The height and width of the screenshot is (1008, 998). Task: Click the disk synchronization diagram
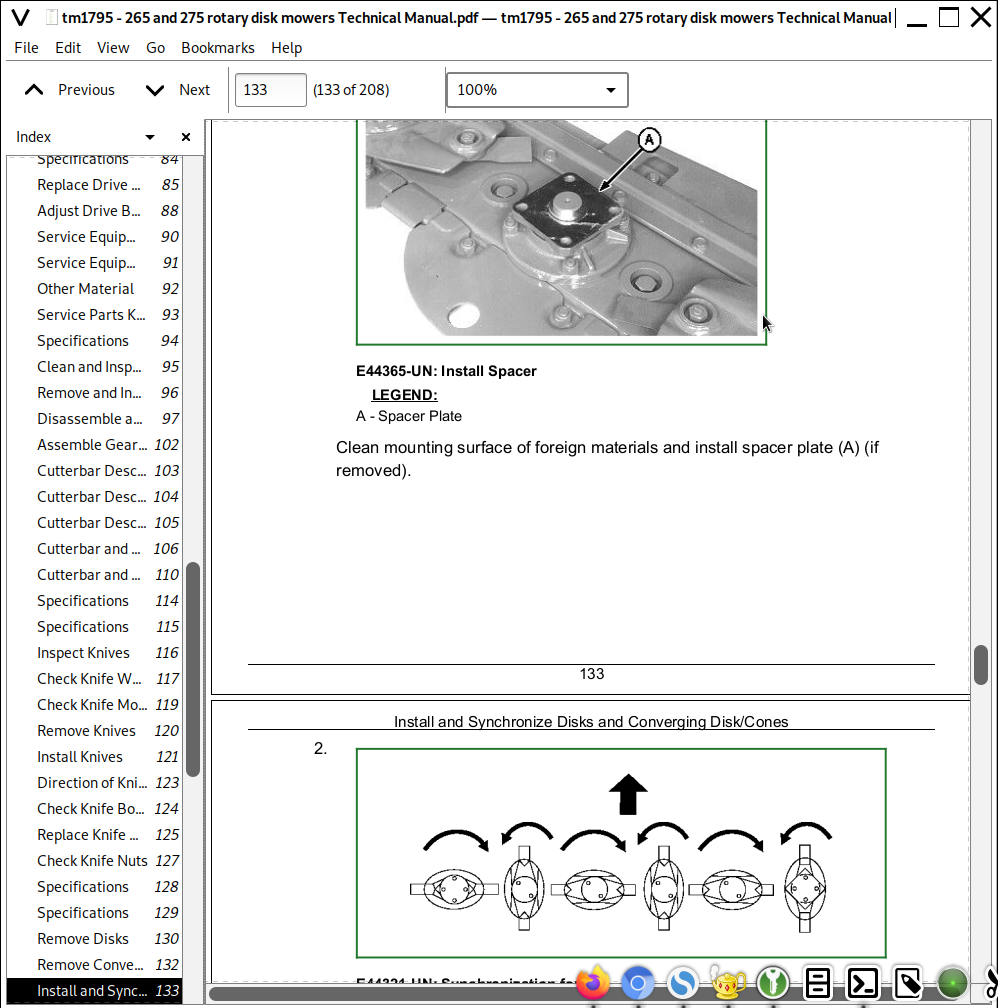click(621, 853)
